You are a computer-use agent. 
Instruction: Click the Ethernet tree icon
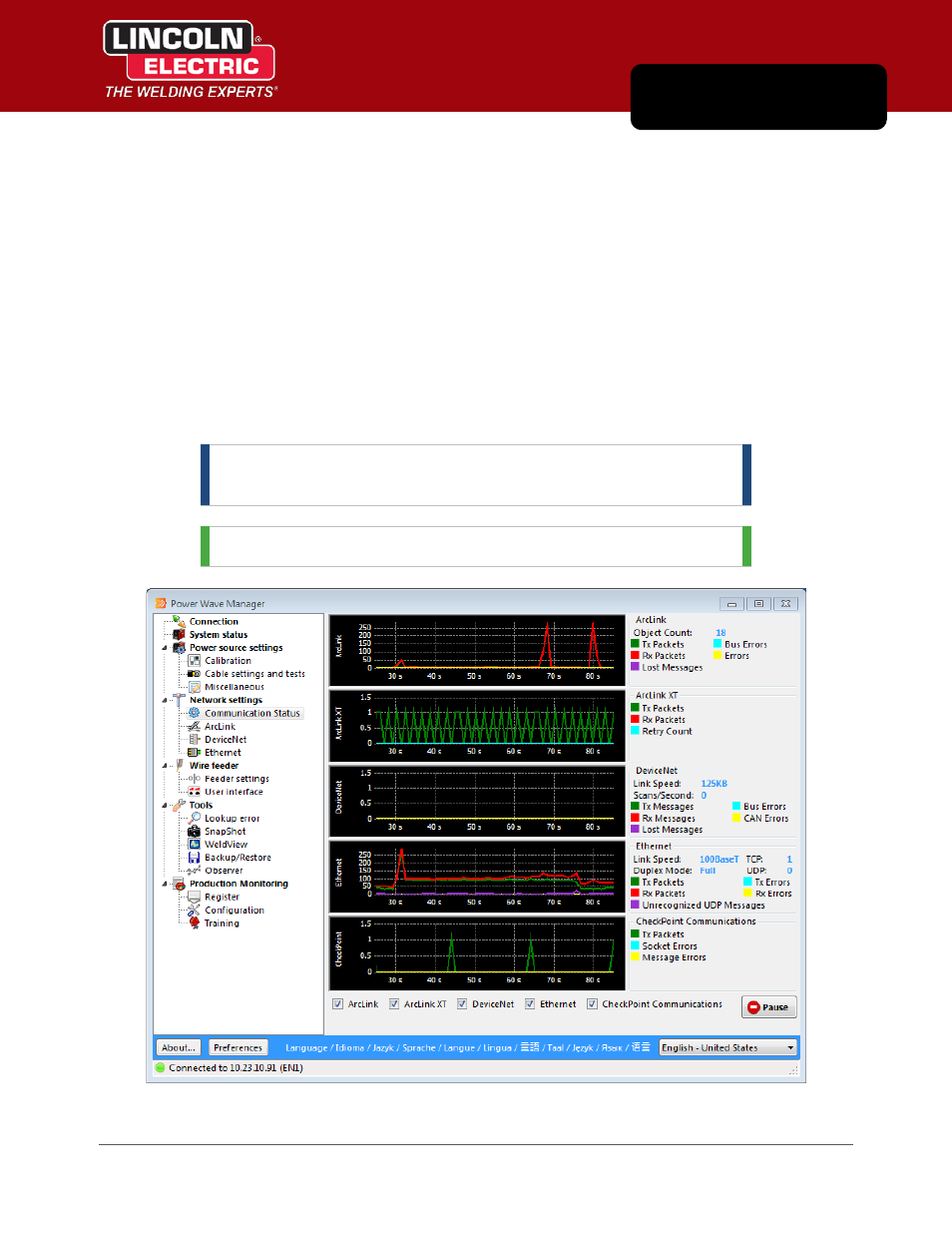click(195, 752)
